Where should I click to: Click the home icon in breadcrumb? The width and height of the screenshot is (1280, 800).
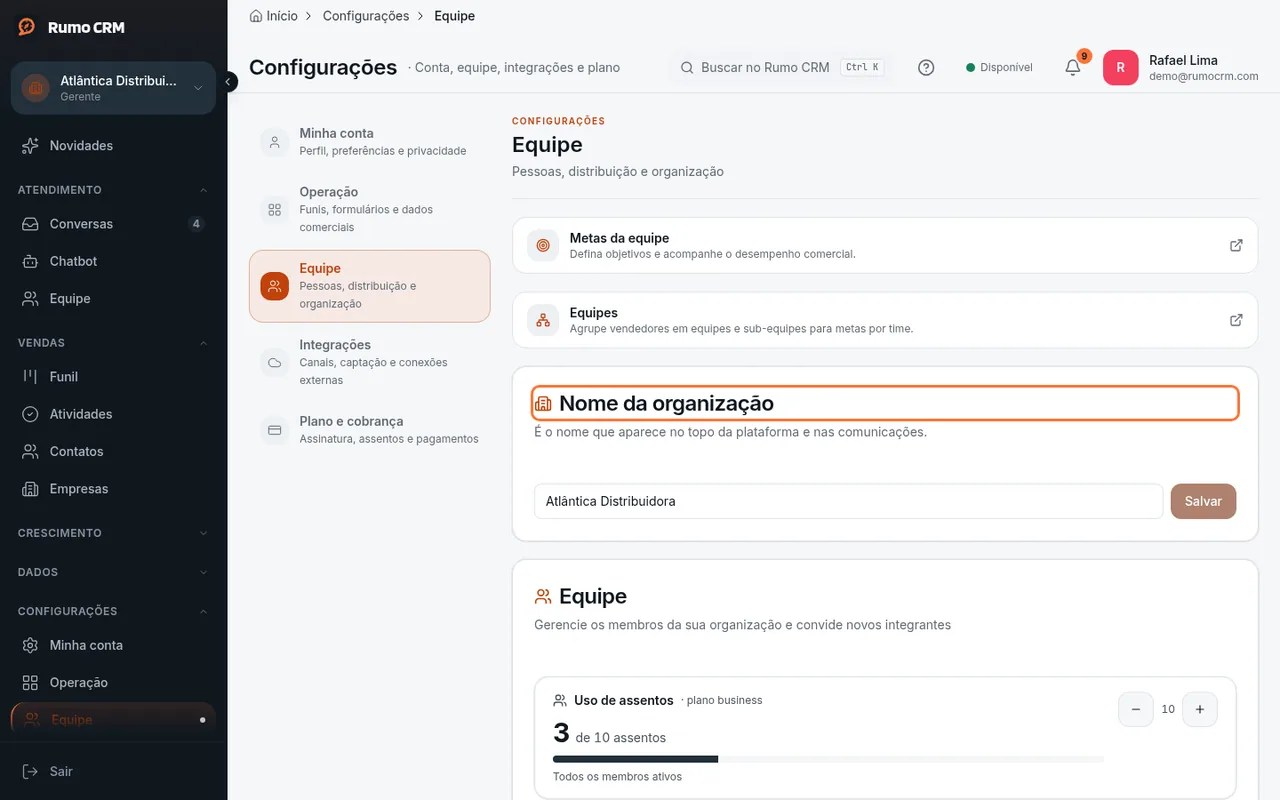click(x=256, y=16)
